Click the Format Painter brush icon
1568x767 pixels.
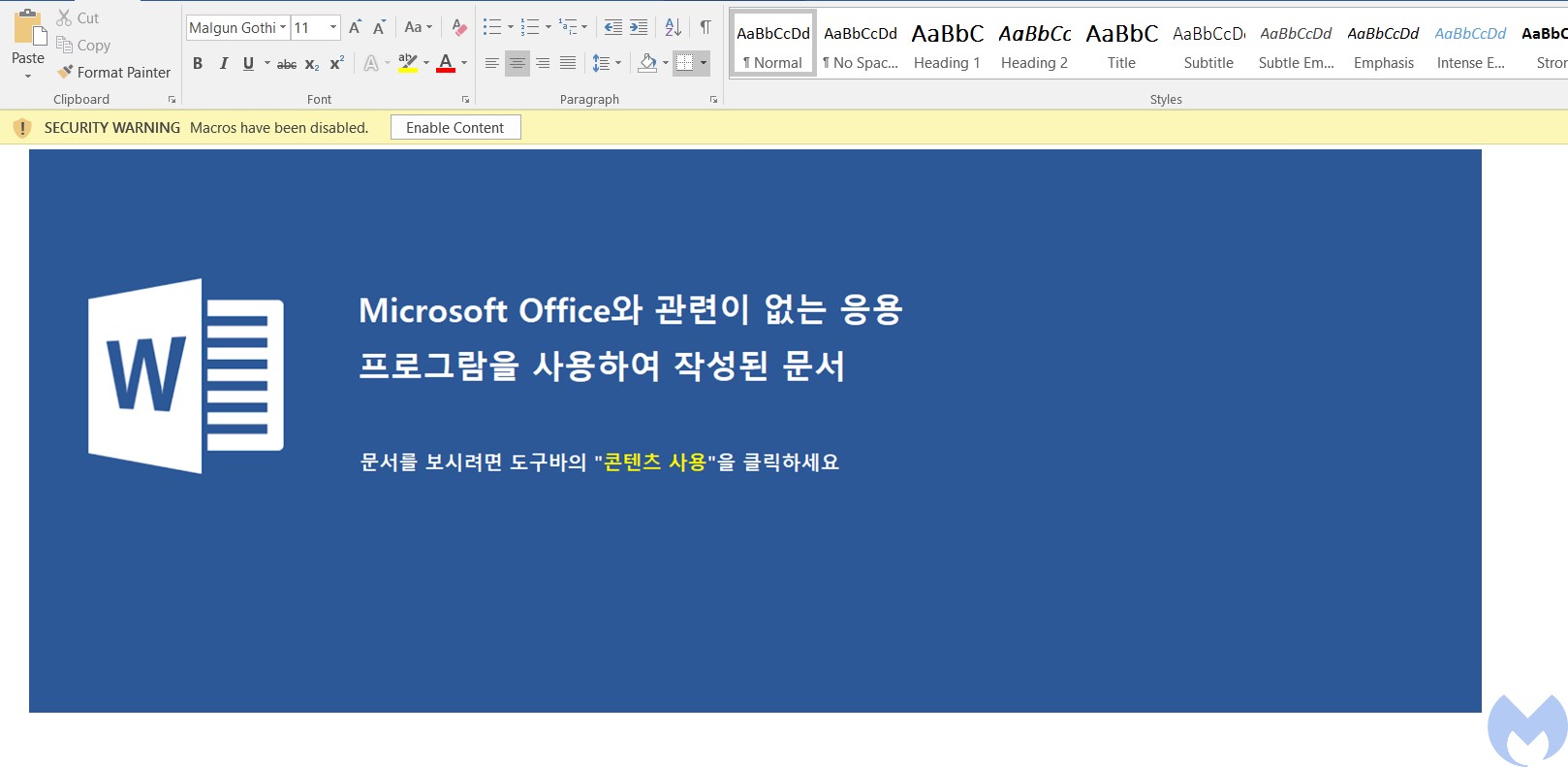(65, 72)
